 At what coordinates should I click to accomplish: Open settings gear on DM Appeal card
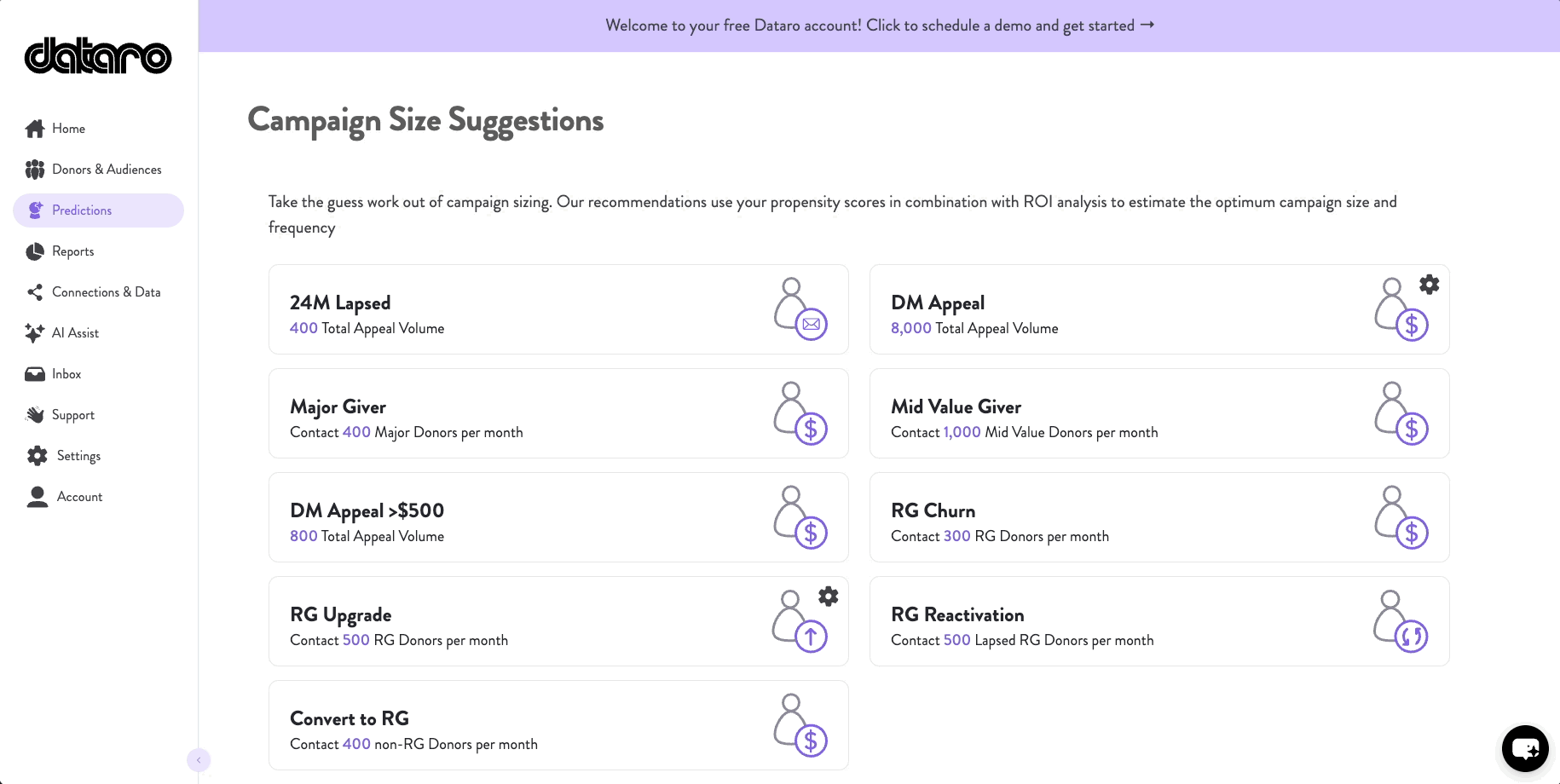[x=1429, y=285]
